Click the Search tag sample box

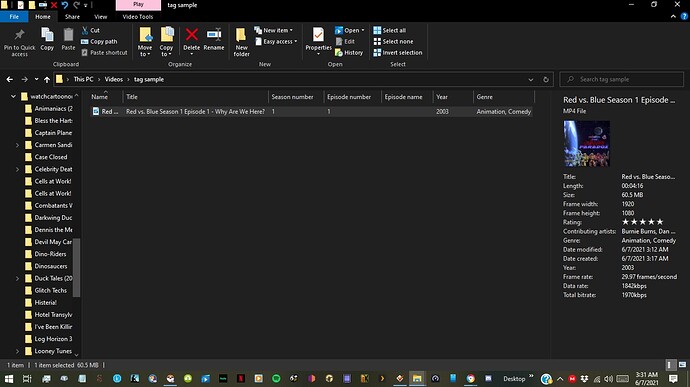(621, 79)
